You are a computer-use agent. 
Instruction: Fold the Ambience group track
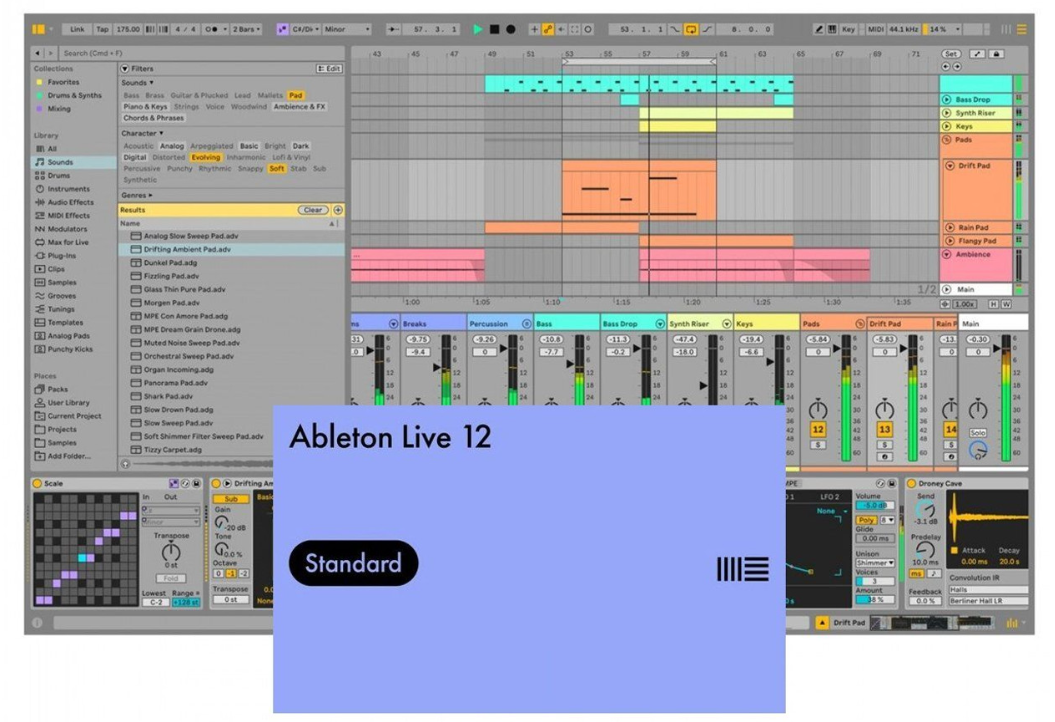click(x=947, y=254)
